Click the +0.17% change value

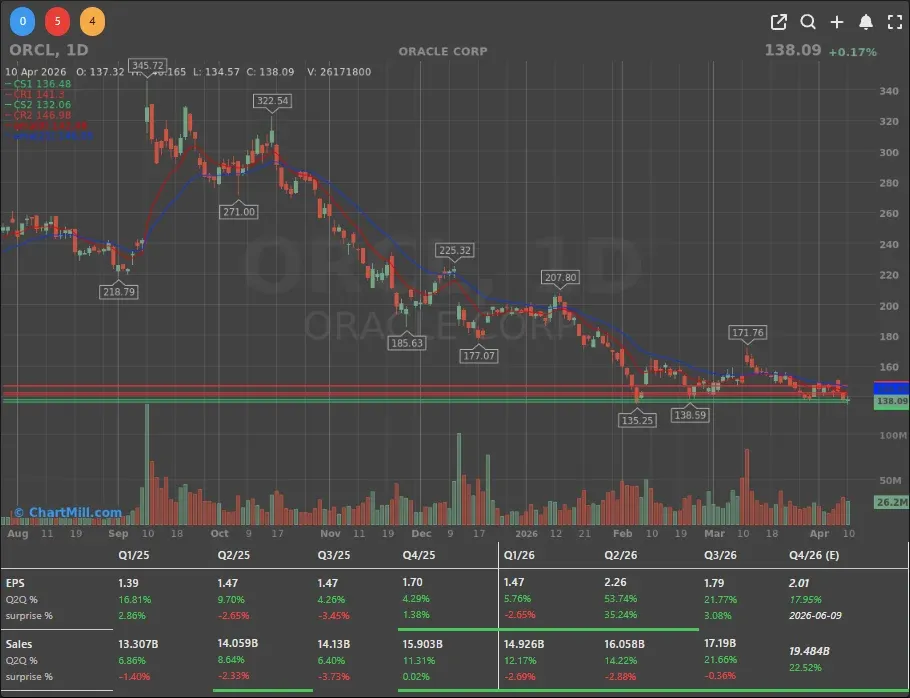pyautogui.click(x=853, y=52)
